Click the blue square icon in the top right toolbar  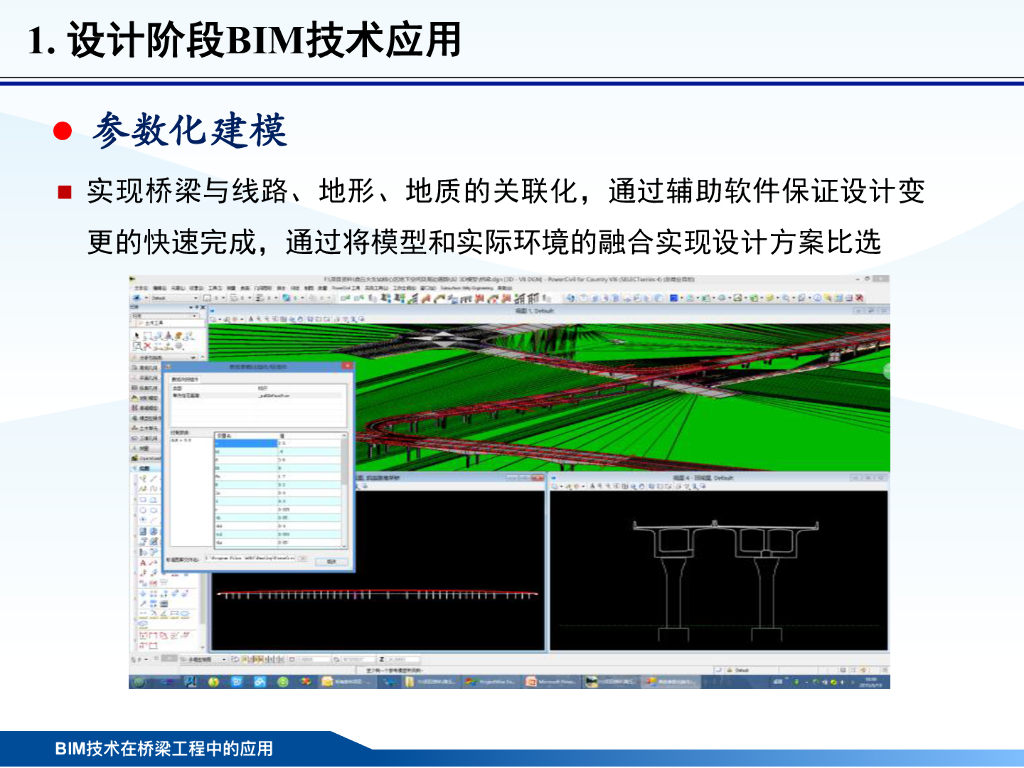673,298
